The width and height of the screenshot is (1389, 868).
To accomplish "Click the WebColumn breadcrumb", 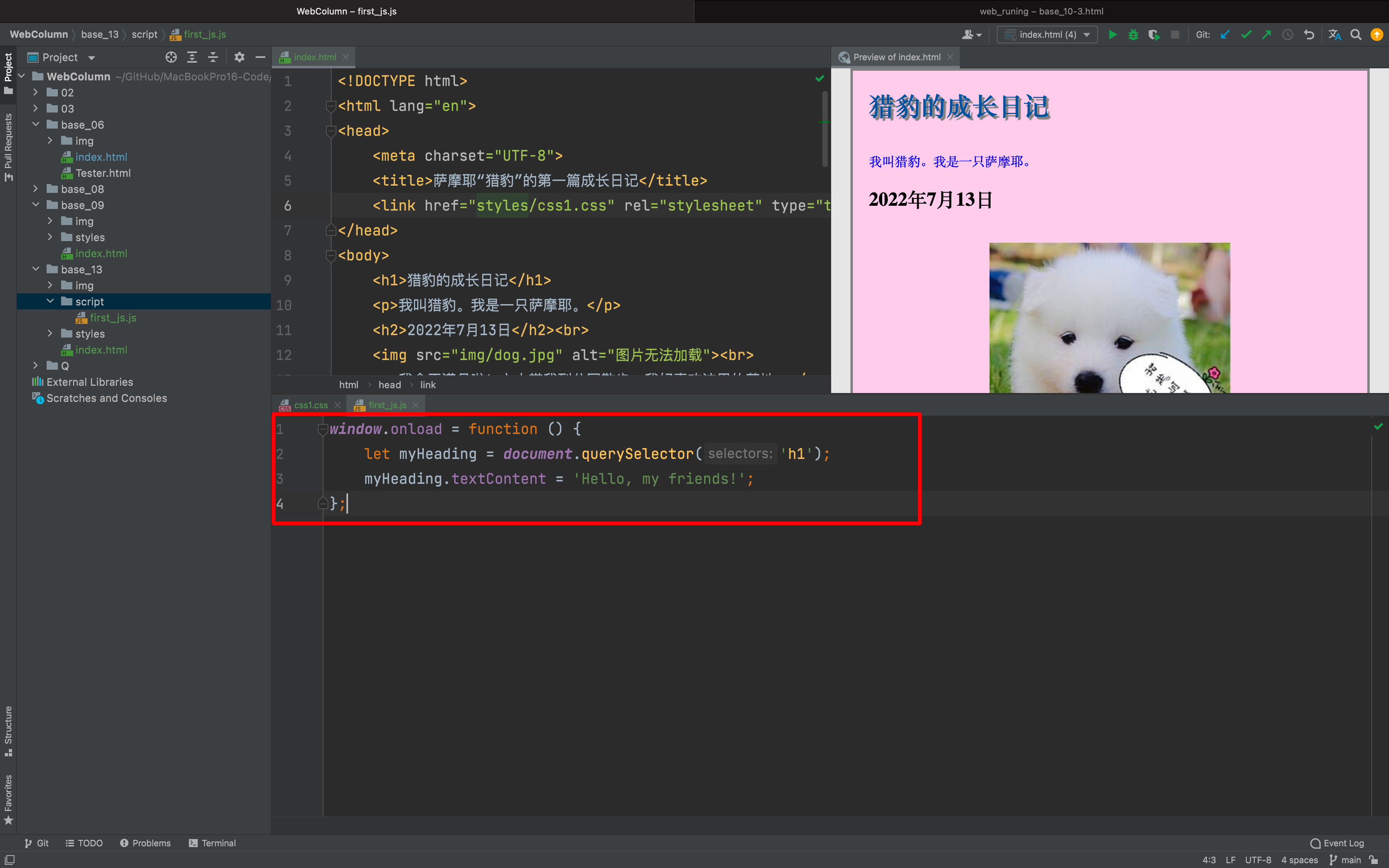I will click(39, 35).
